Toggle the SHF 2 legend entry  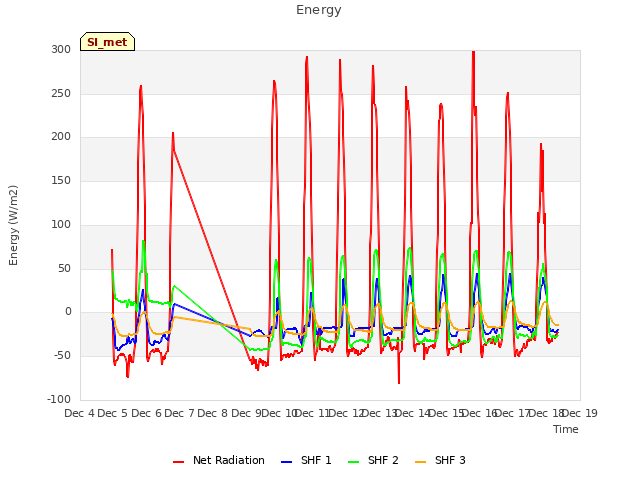[373, 460]
